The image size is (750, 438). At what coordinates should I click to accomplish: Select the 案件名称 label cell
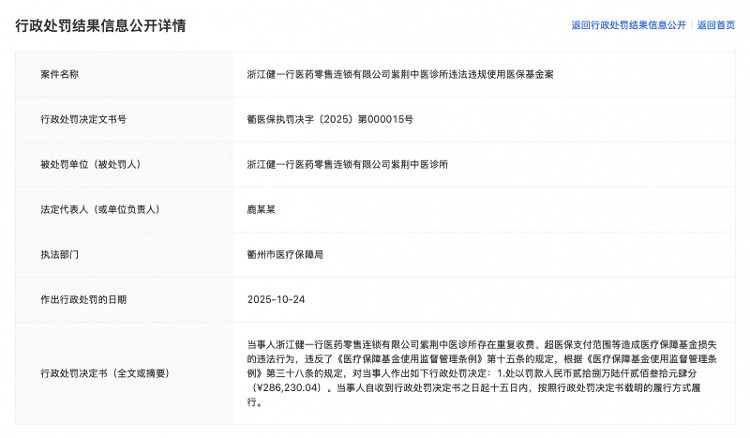click(60, 74)
